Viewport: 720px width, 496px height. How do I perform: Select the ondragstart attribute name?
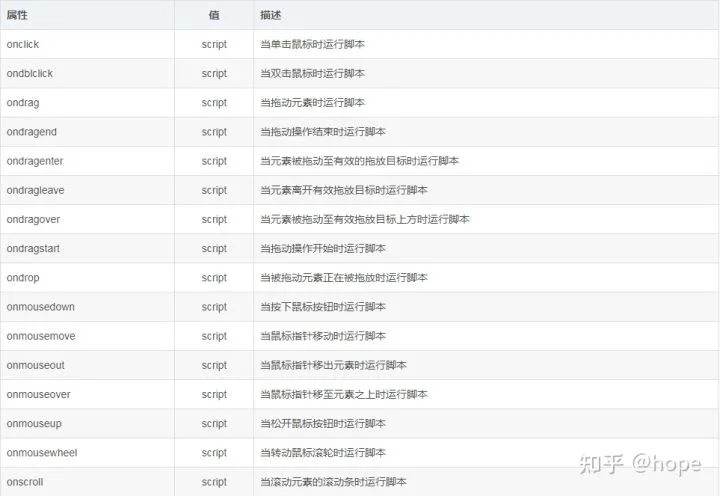(x=34, y=249)
